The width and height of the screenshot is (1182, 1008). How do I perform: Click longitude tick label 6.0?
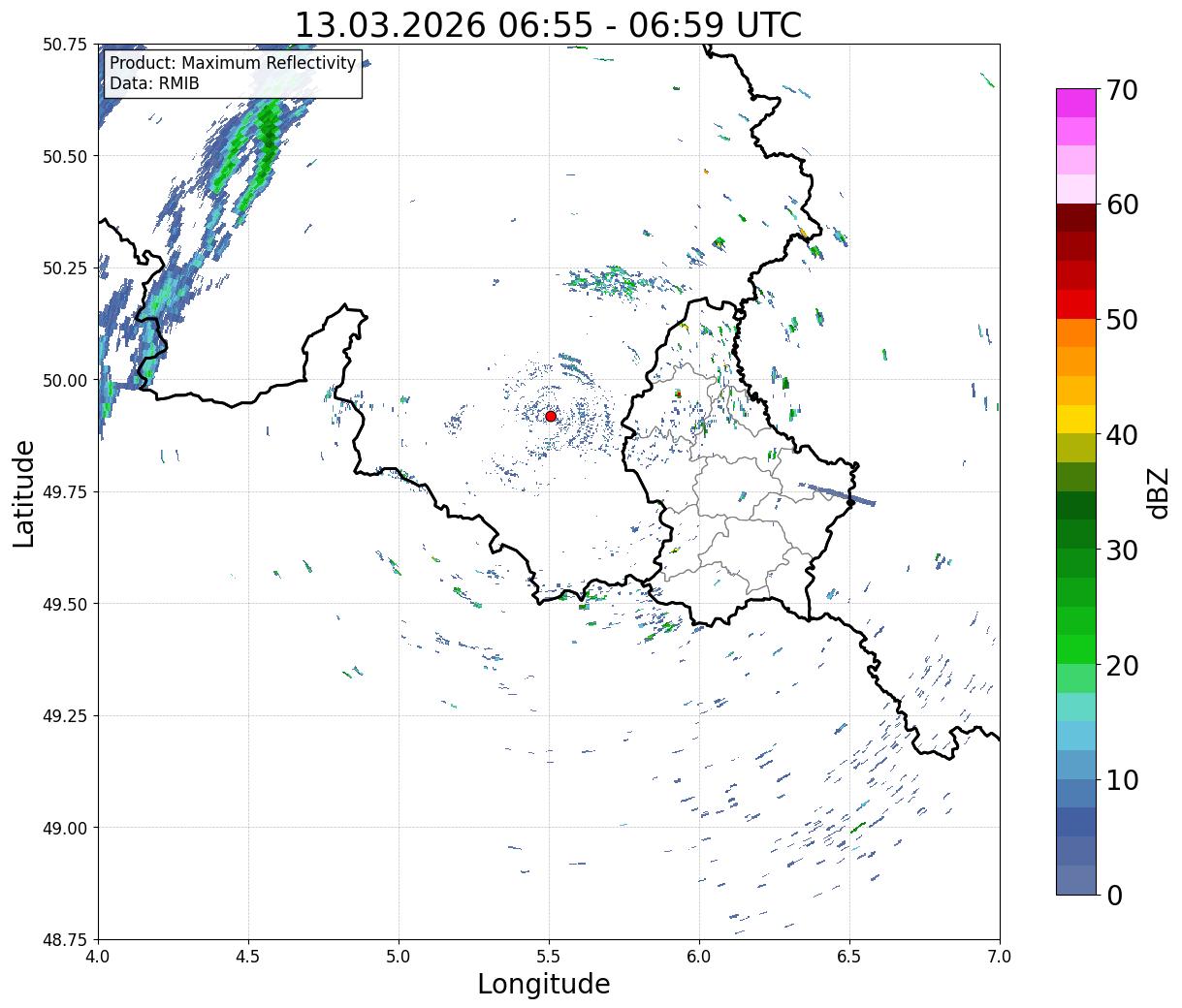coord(699,957)
